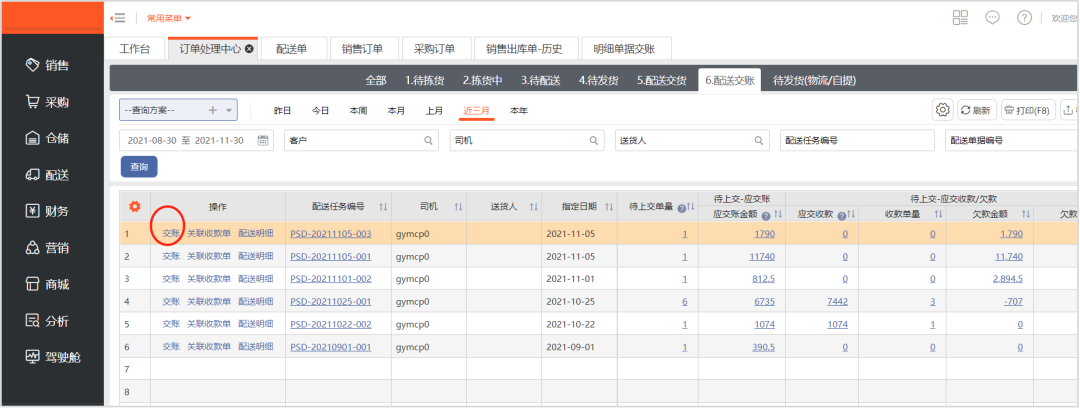This screenshot has height=408, width=1080.
Task: Close the 订单处理中心 tab
Action: 249,49
